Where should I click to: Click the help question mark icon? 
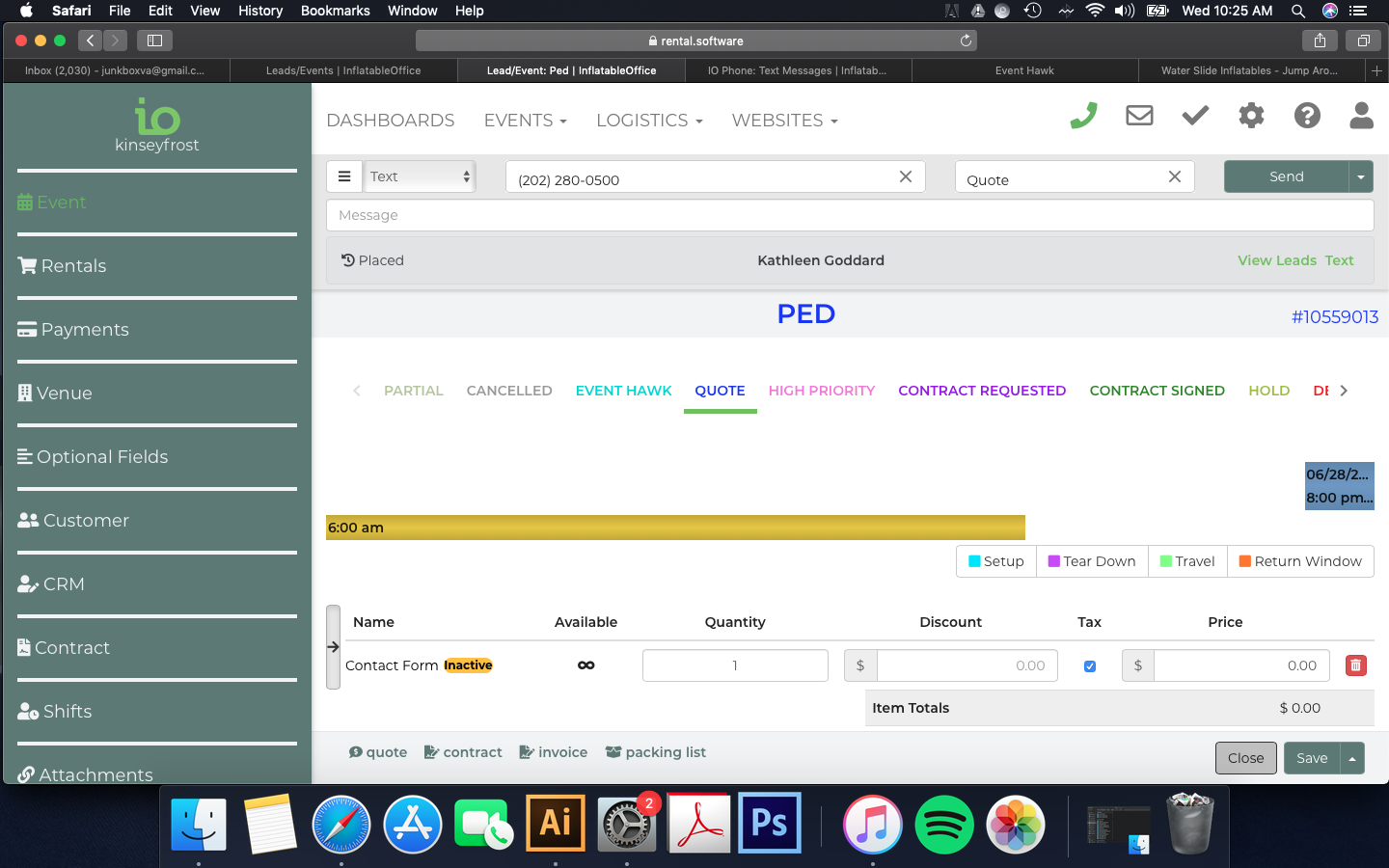(1307, 116)
